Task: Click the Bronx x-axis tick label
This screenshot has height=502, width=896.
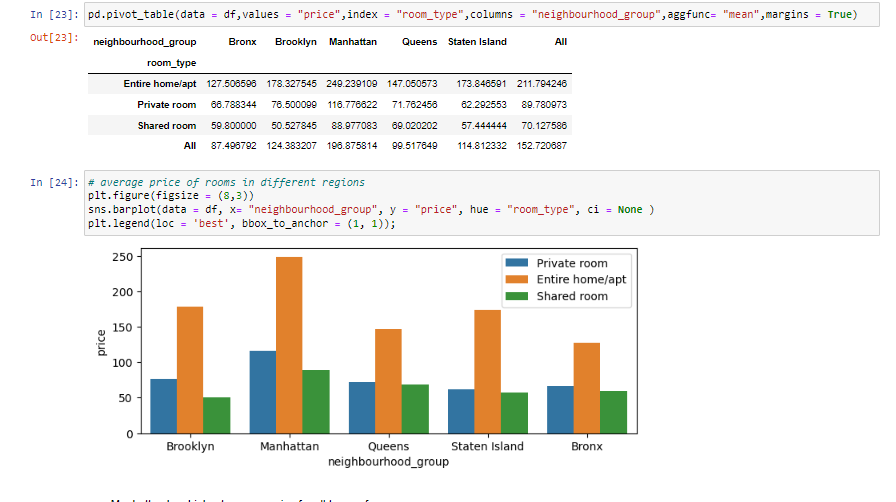Action: tap(587, 447)
